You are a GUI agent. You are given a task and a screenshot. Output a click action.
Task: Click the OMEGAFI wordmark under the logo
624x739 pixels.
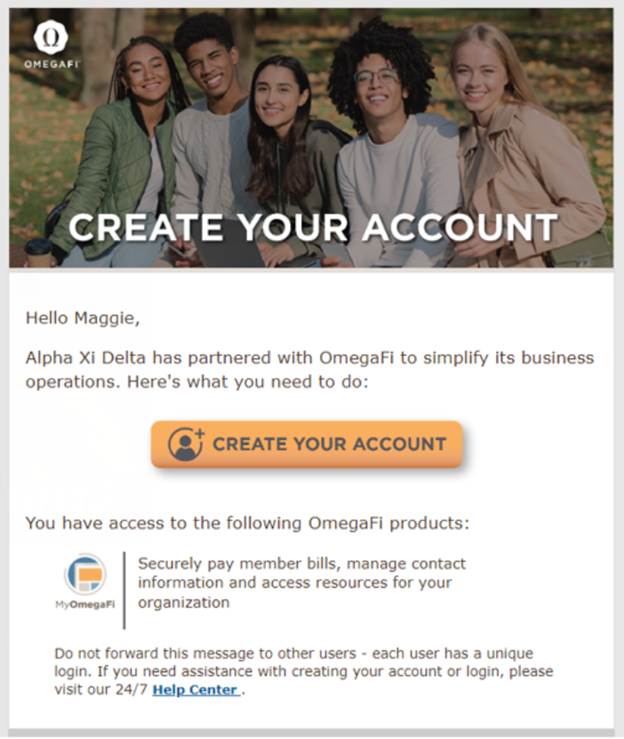coord(51,65)
